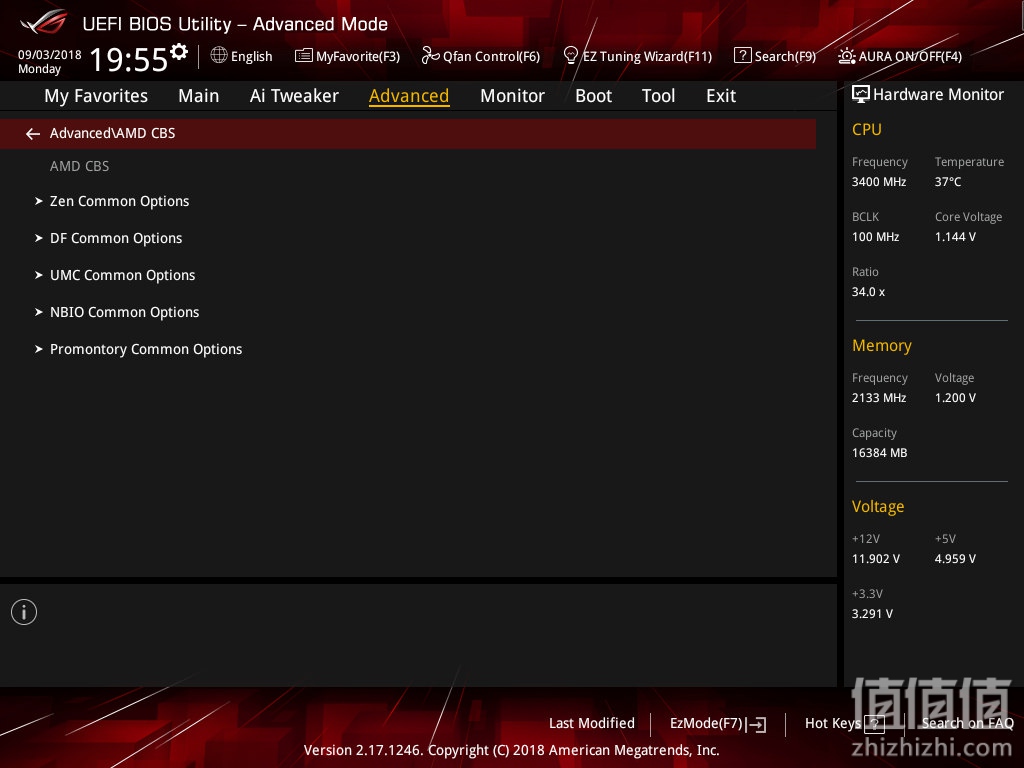Click Core Voltage value 1.144 V
Viewport: 1024px width, 768px height.
click(955, 236)
